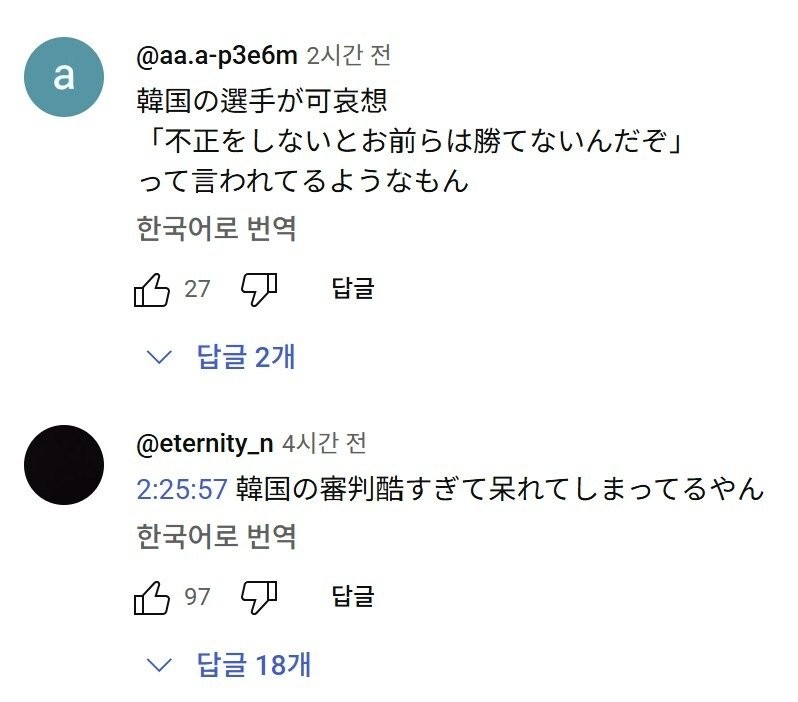Click the 2시간 전 comment timestamp
The image size is (798, 702).
(349, 55)
